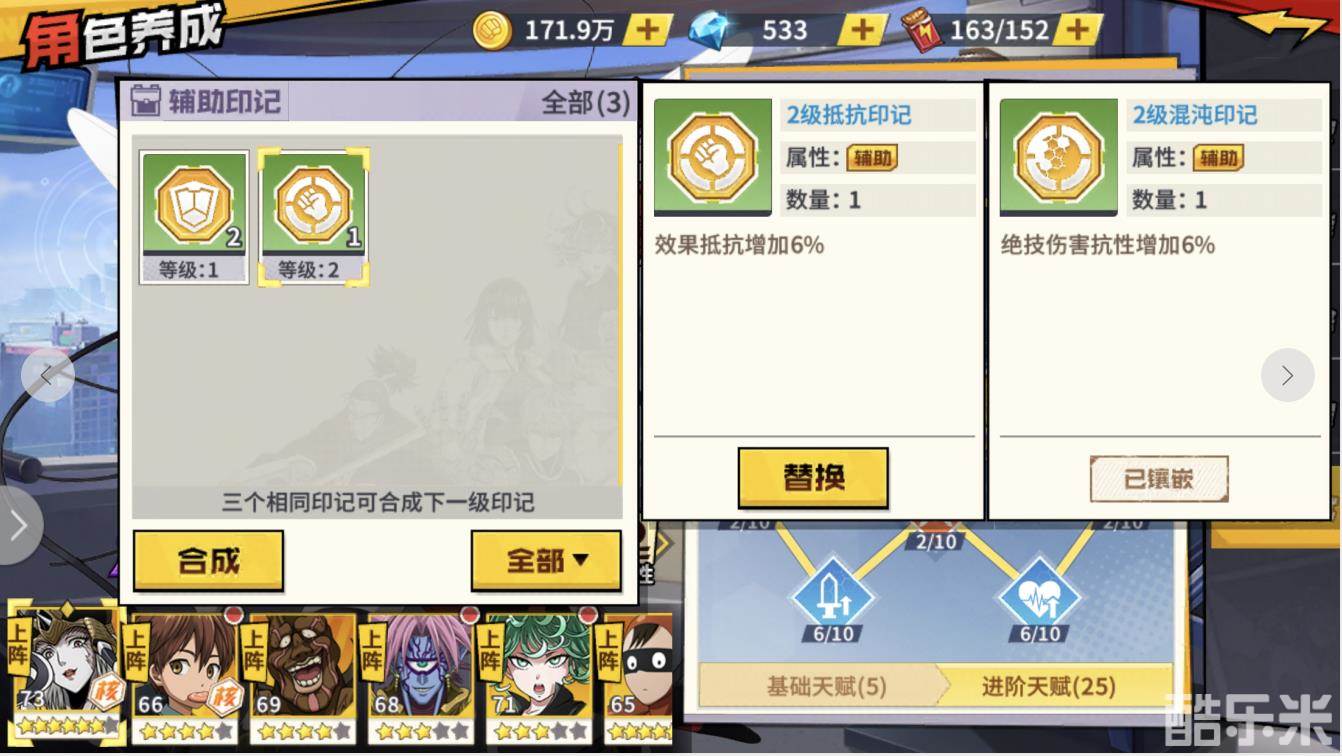This screenshot has height=756, width=1342.
Task: Click the 合成 combine button
Action: [x=208, y=561]
